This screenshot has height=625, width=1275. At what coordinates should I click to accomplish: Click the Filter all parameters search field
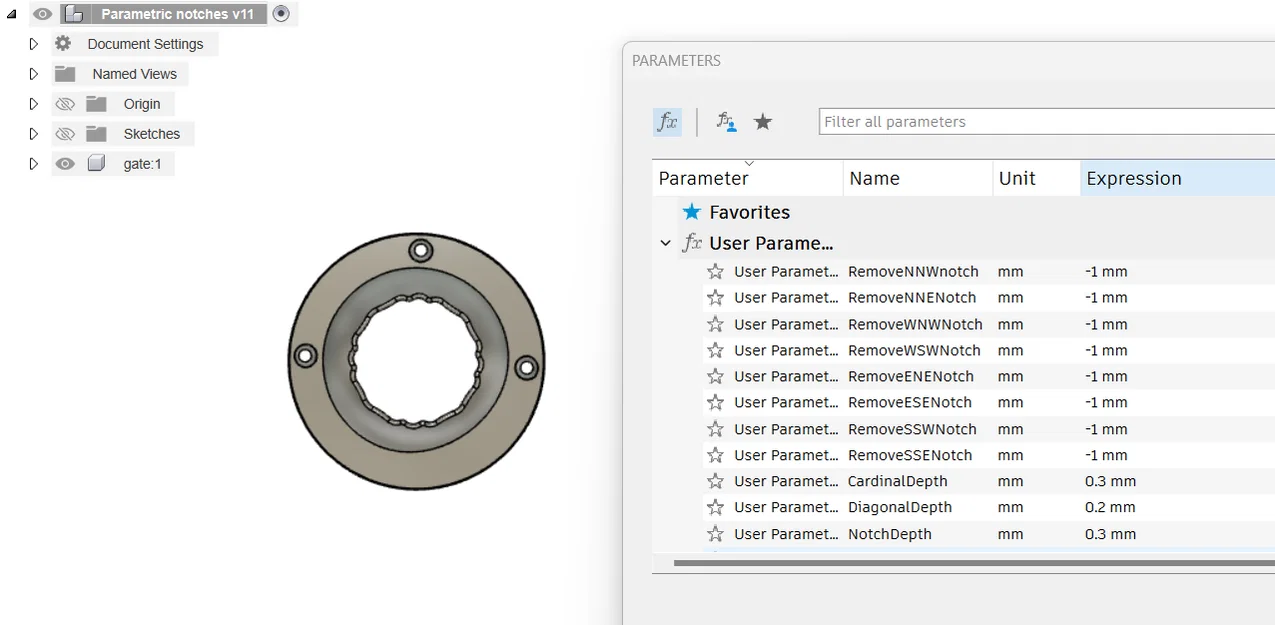[x=1047, y=122]
